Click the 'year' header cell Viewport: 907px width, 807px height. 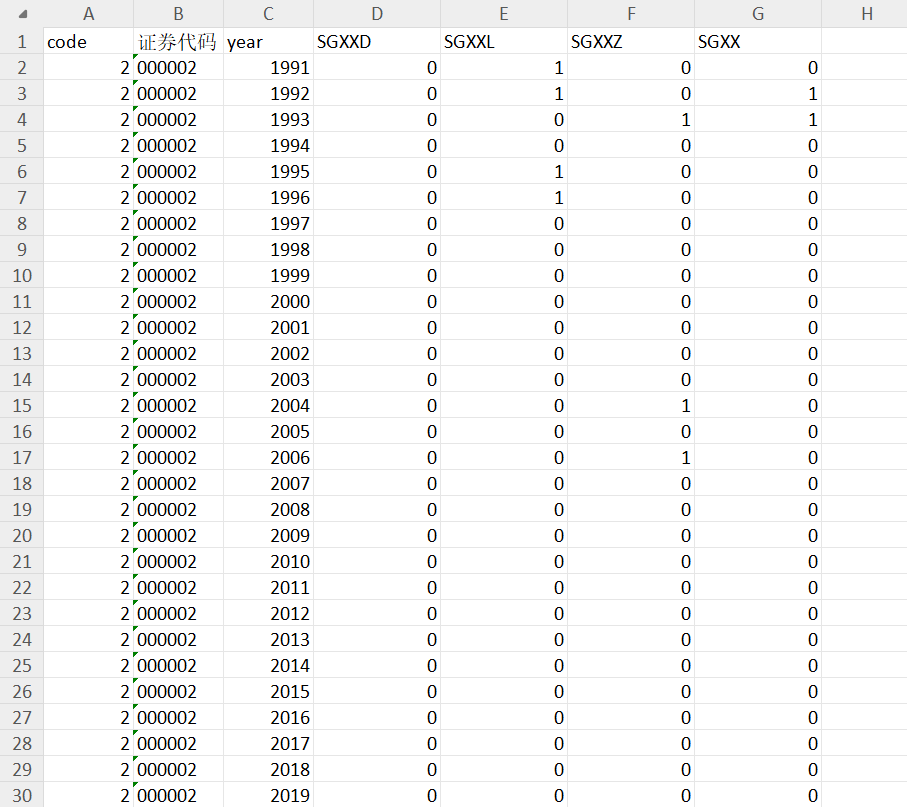(x=268, y=42)
